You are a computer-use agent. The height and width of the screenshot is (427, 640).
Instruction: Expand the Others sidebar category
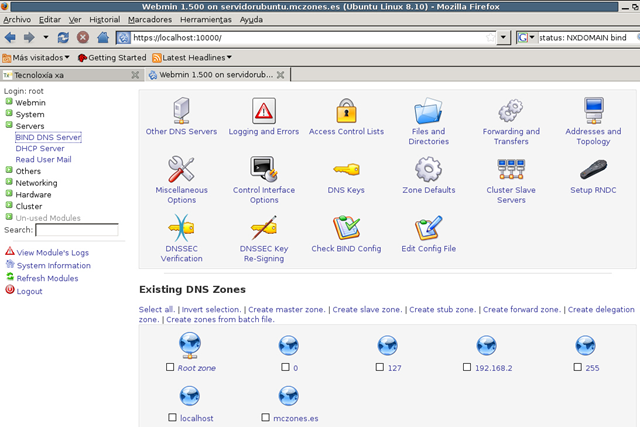point(9,170)
